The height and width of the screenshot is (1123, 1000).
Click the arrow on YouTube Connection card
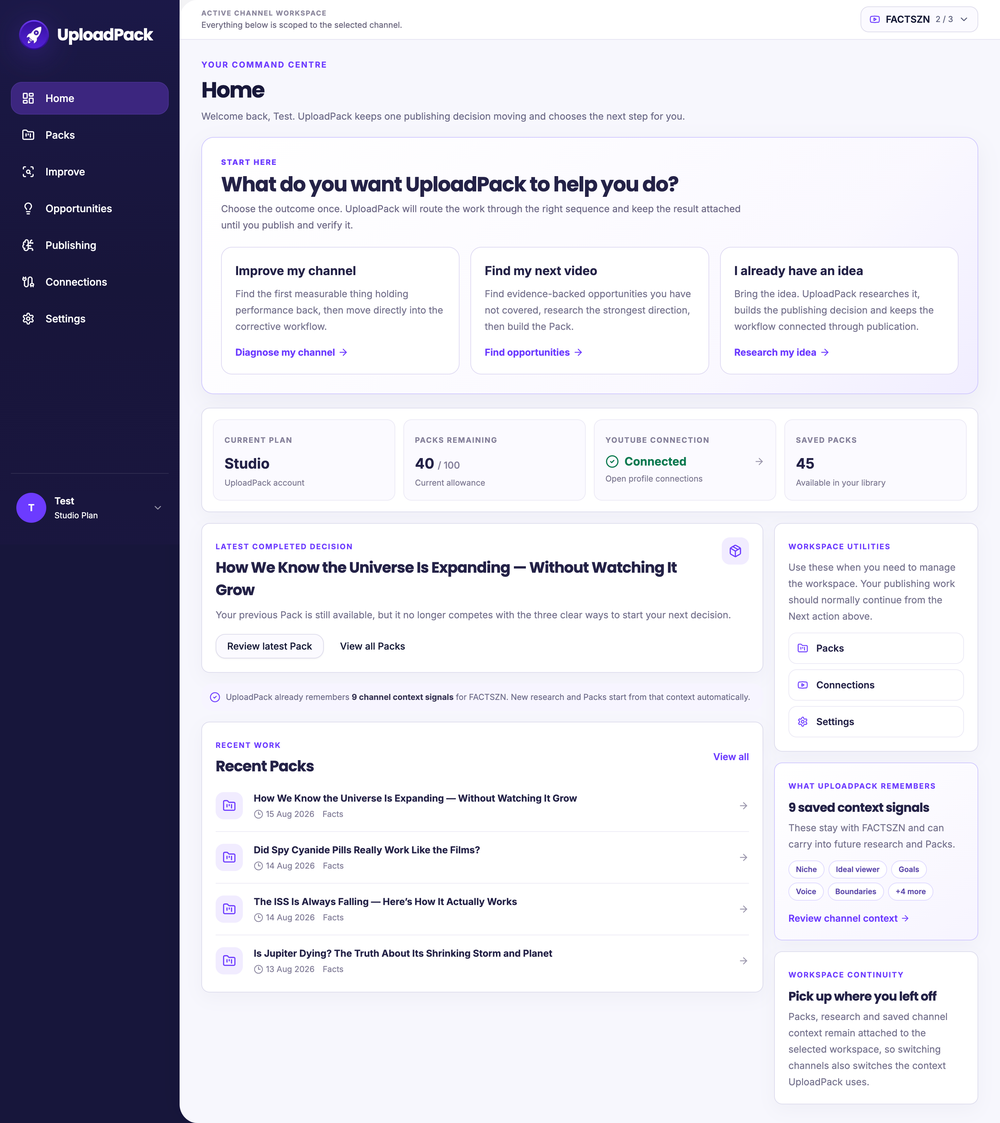tap(759, 462)
